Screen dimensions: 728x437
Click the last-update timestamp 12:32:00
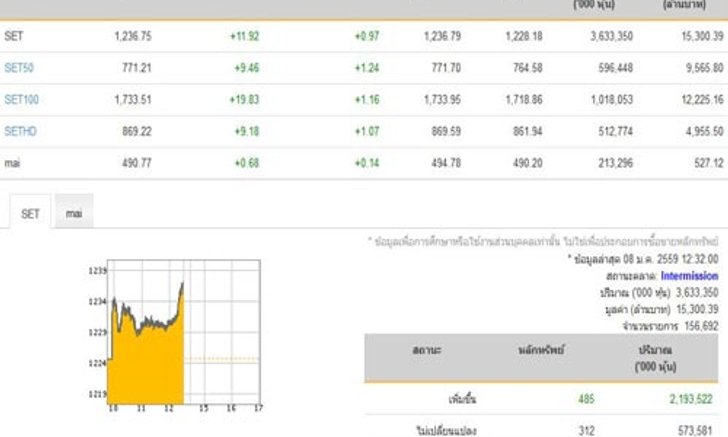point(700,259)
